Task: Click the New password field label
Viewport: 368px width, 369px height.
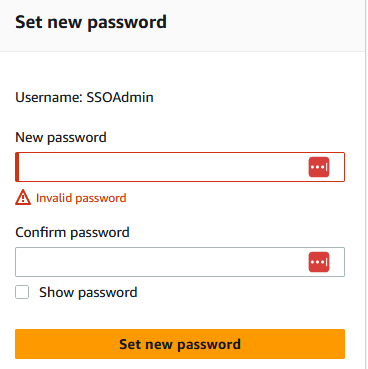Action: coord(61,137)
